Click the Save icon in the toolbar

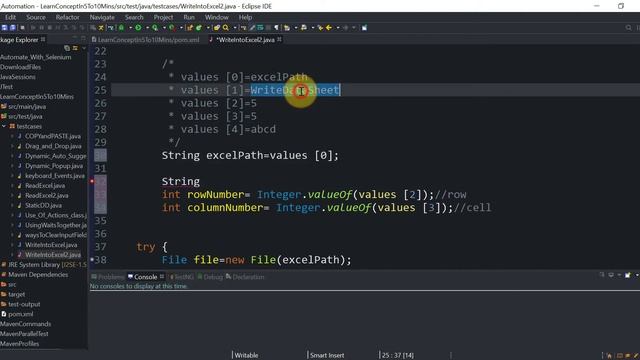pyautogui.click(x=5, y=28)
